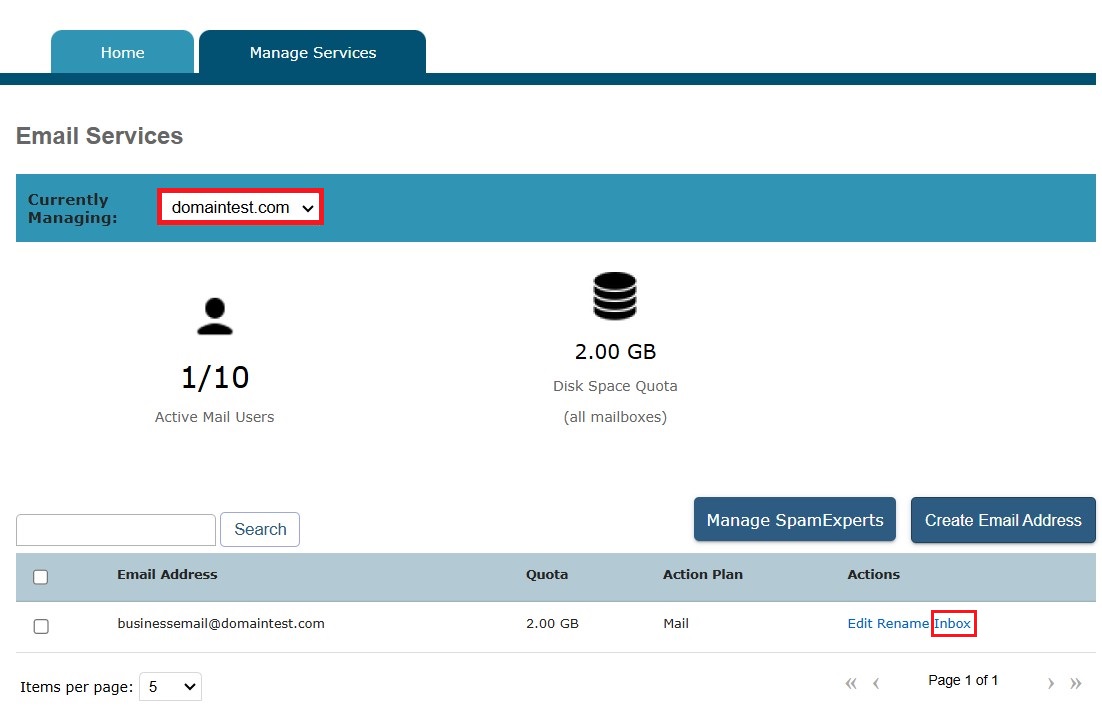This screenshot has width=1102, height=711.
Task: Click the Email Address column header
Action: [167, 574]
